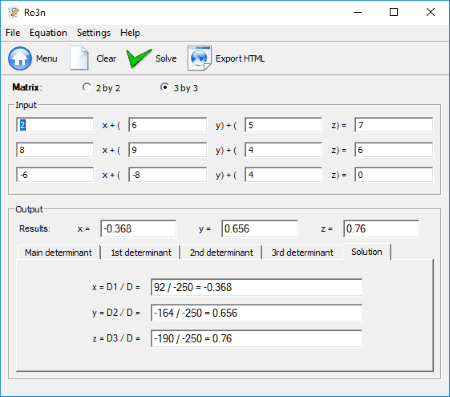The height and width of the screenshot is (397, 450).
Task: Focus first row y coefficient field containing 6
Action: (x=168, y=125)
